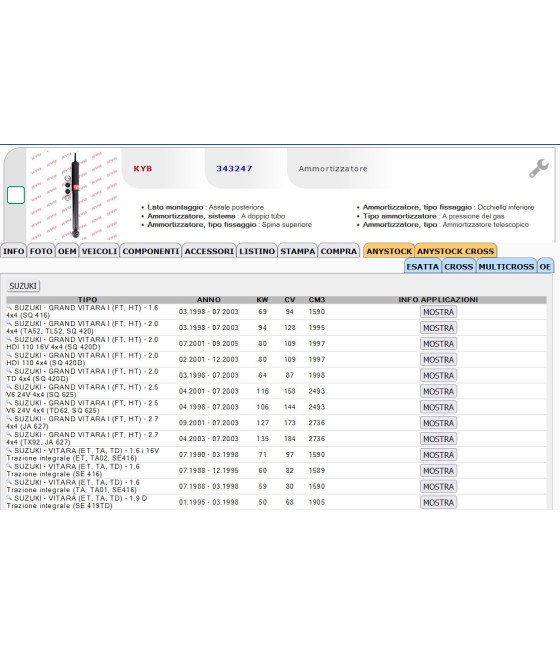This screenshot has width=560, height=655.
Task: Select the ESATTA tab
Action: coord(422,267)
